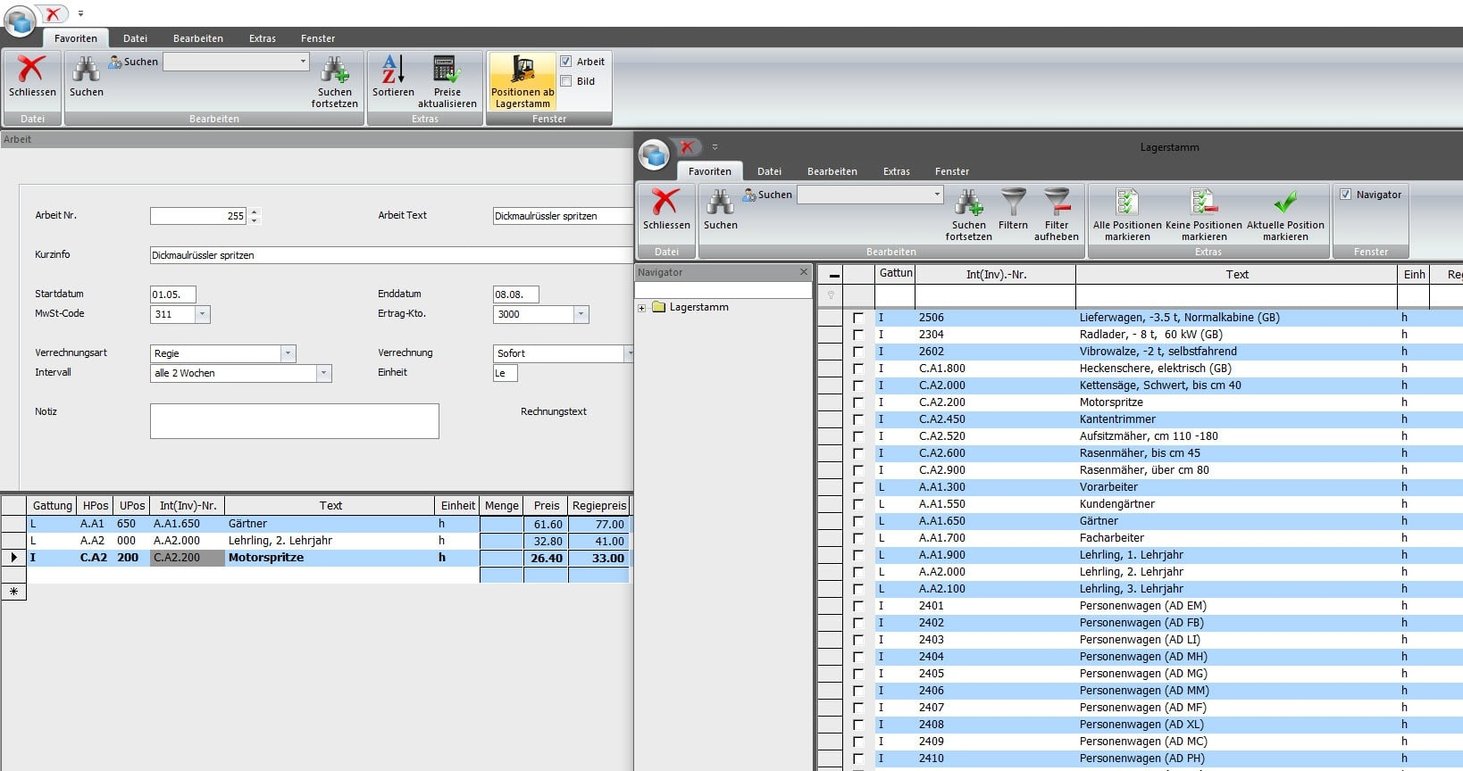Open Positionen ab Lagerstamm forklift icon
Viewport: 1463px width, 771px height.
tap(522, 72)
